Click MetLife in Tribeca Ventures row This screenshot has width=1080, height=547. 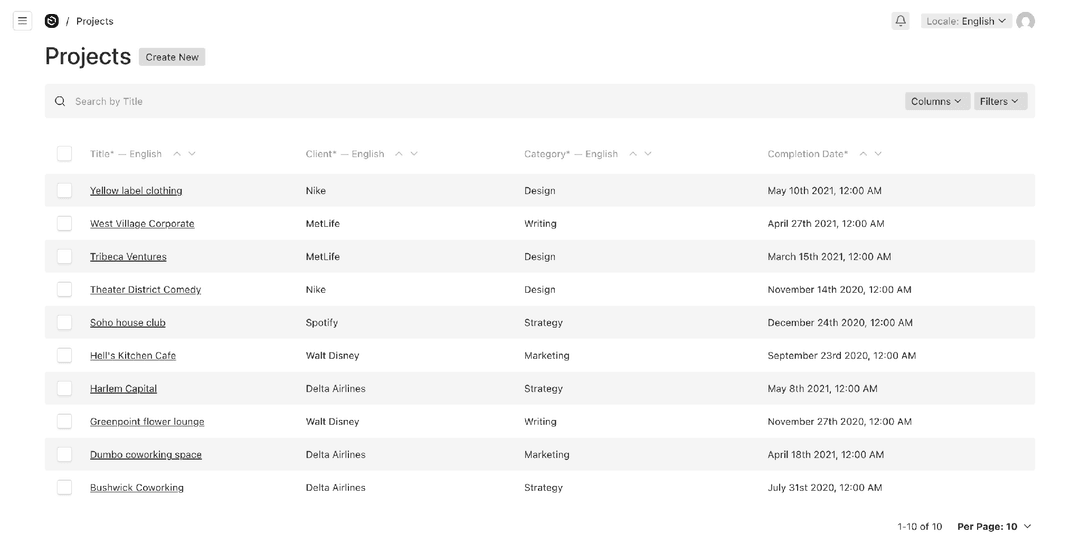click(x=323, y=256)
